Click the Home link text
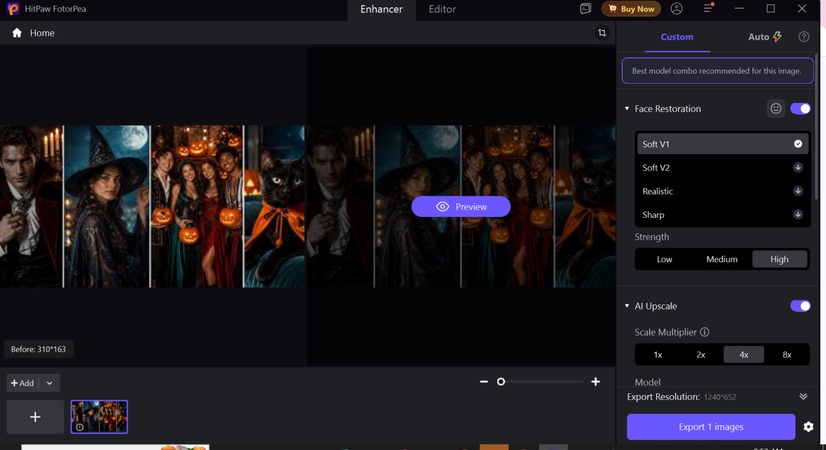 click(x=42, y=33)
